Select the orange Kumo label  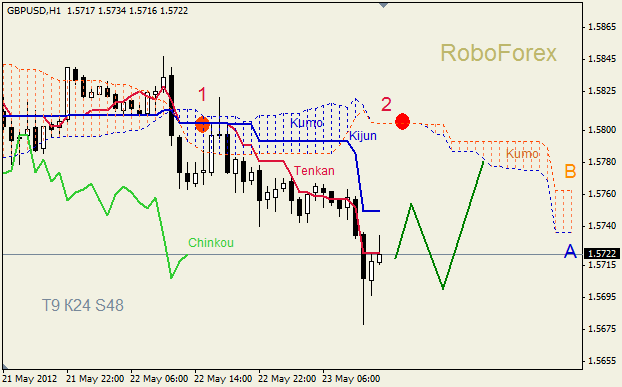point(522,153)
